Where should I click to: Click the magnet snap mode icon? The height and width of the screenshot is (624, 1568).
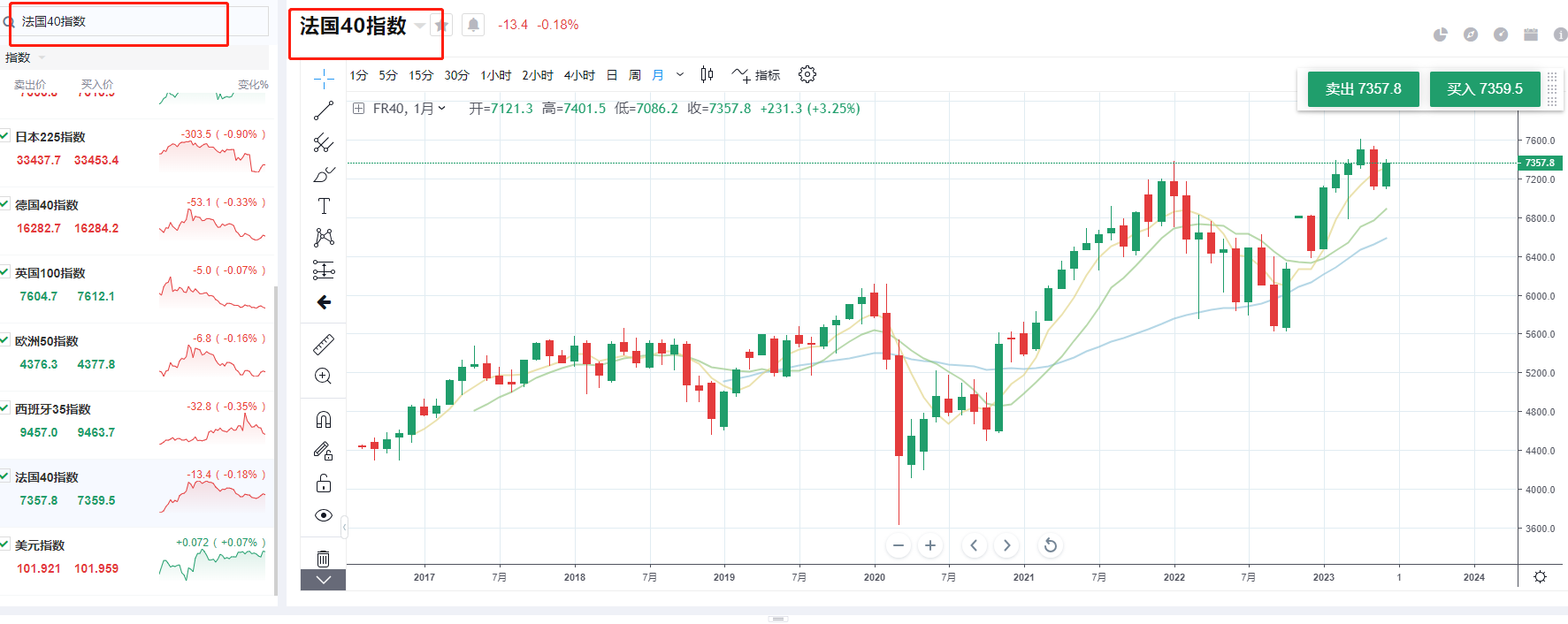tap(324, 420)
